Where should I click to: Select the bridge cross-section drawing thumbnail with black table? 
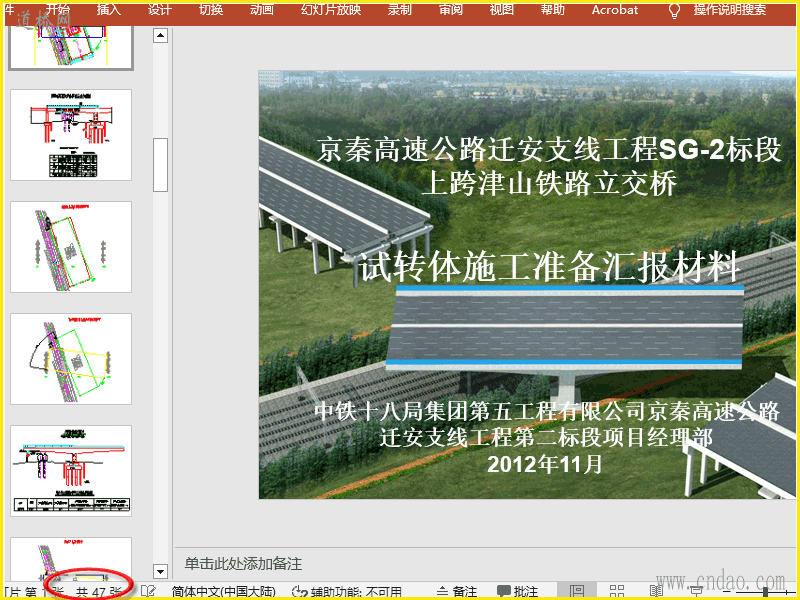coord(71,135)
